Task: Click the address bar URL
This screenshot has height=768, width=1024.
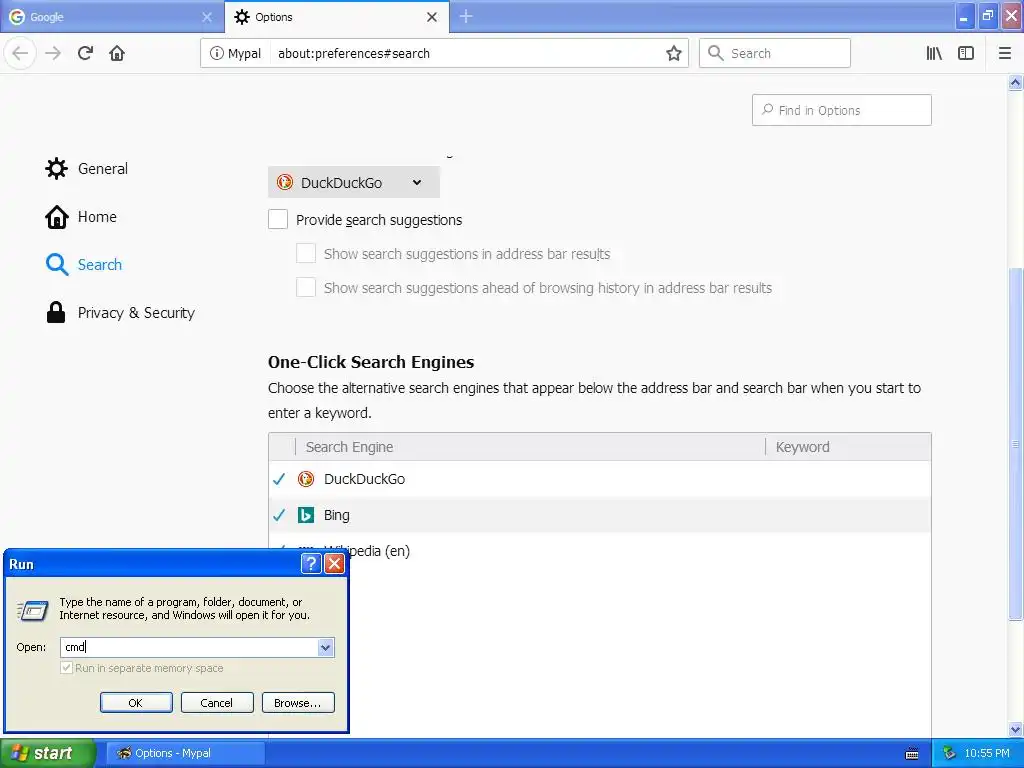Action: click(x=353, y=54)
